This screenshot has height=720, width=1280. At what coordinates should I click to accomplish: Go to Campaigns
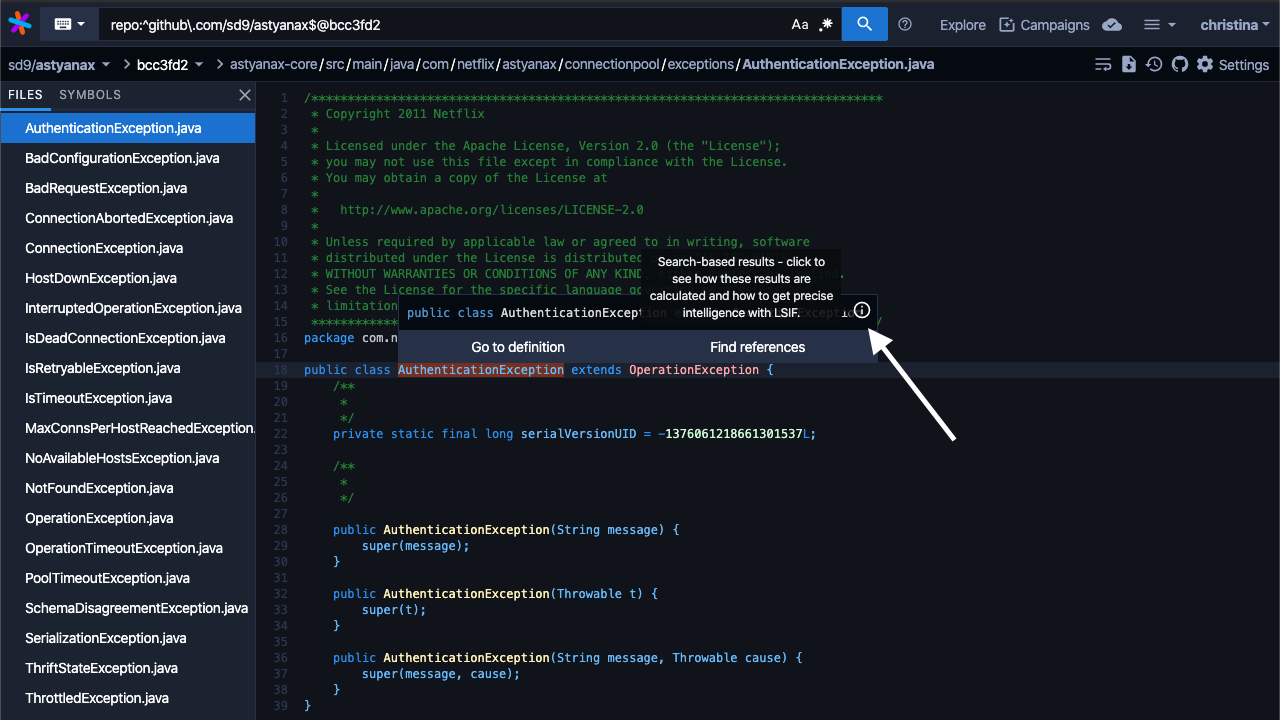coord(1044,25)
